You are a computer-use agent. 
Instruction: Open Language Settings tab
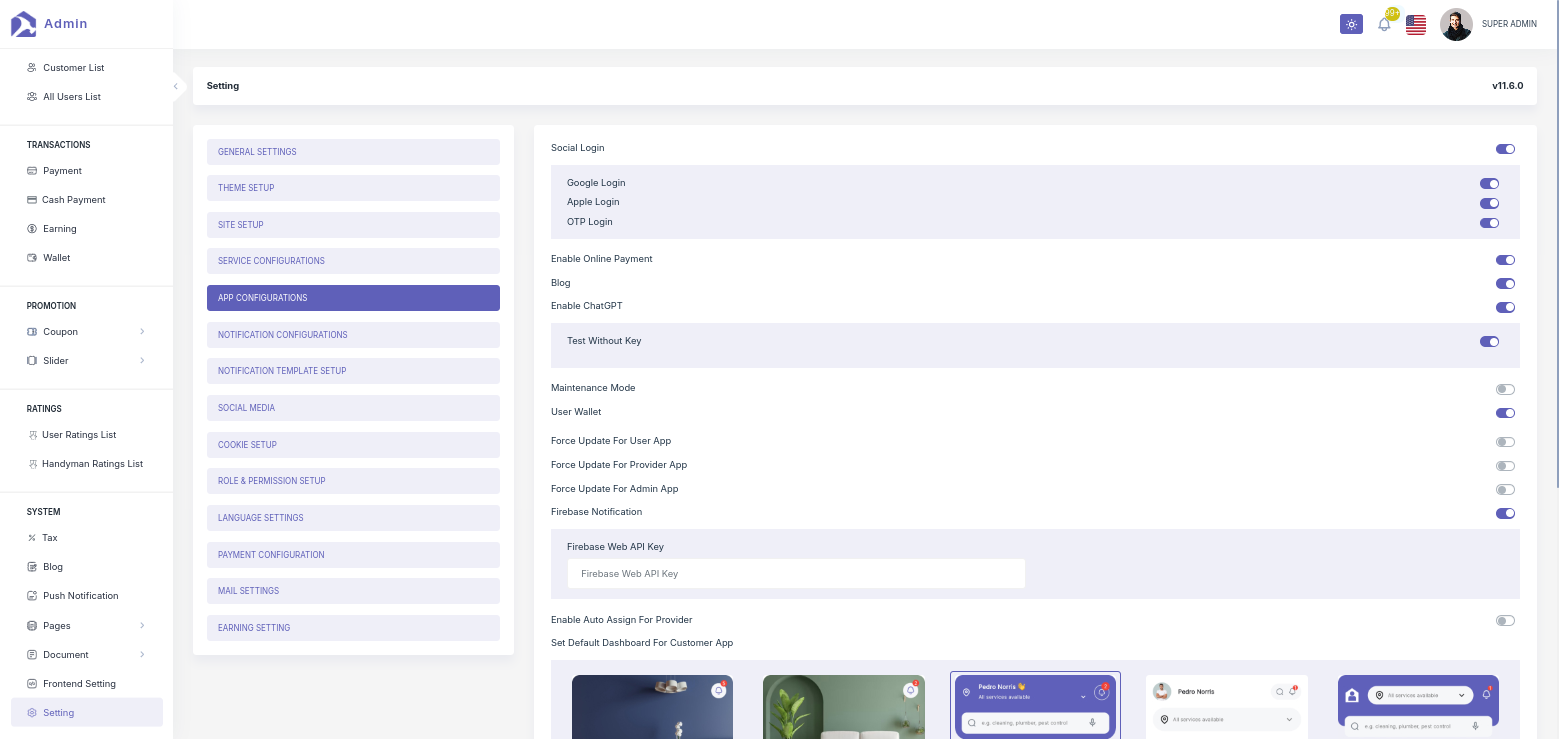pos(353,518)
